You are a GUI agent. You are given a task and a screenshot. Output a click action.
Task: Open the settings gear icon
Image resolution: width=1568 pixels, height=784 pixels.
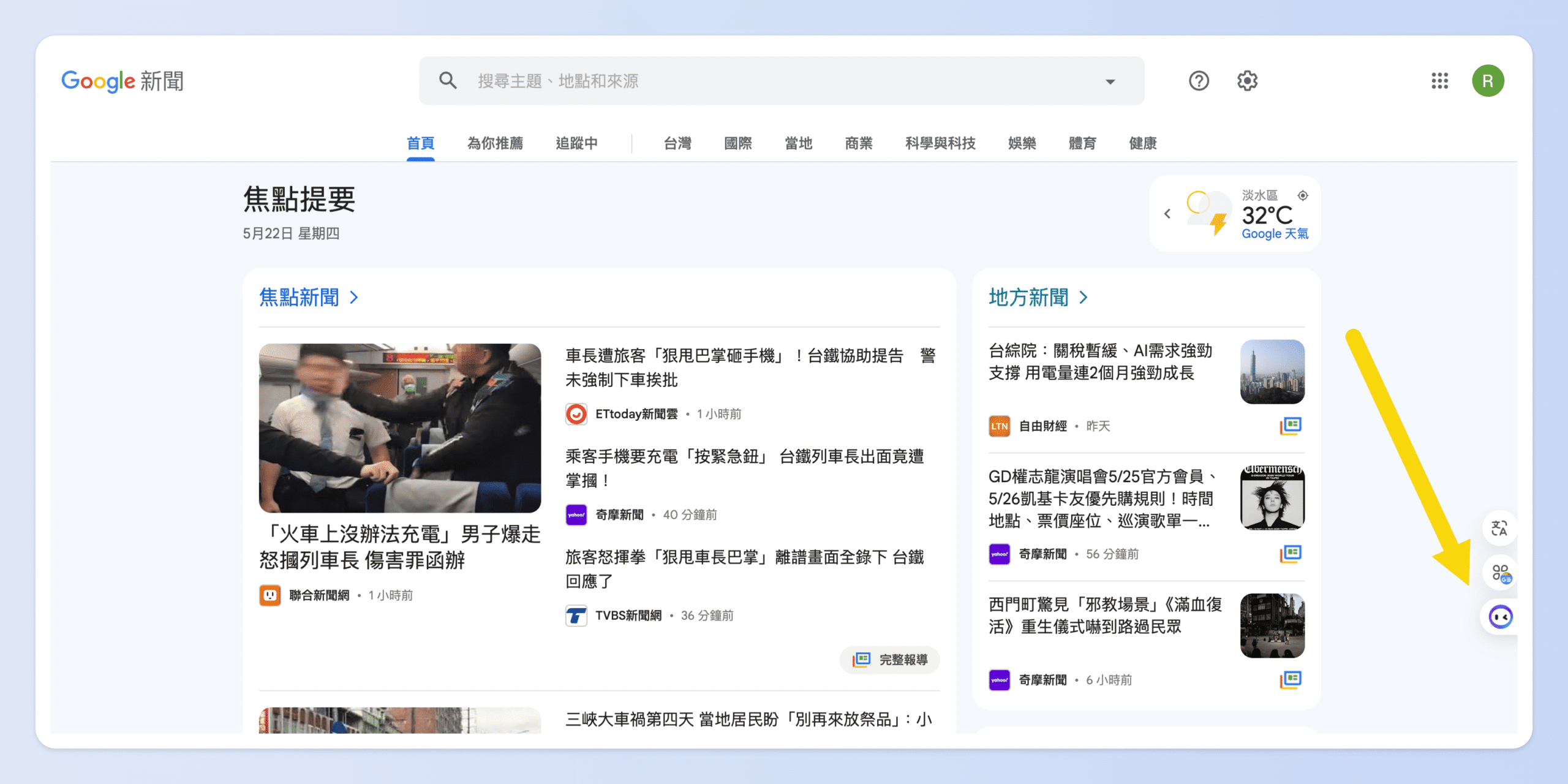tap(1247, 80)
